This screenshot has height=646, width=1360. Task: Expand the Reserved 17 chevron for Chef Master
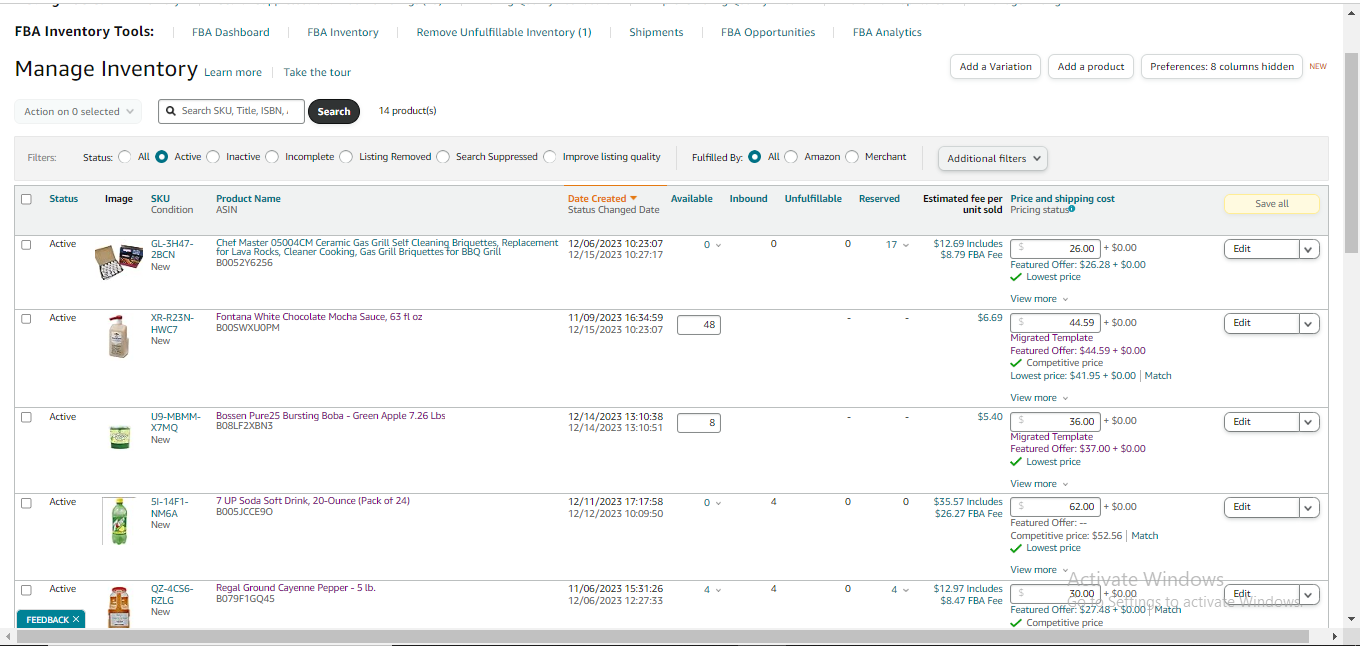906,245
